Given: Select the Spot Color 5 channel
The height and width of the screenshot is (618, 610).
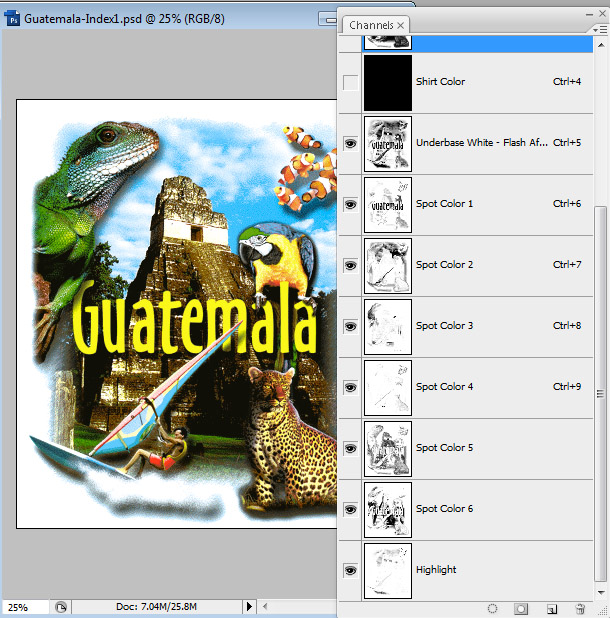Looking at the screenshot, I should point(445,448).
